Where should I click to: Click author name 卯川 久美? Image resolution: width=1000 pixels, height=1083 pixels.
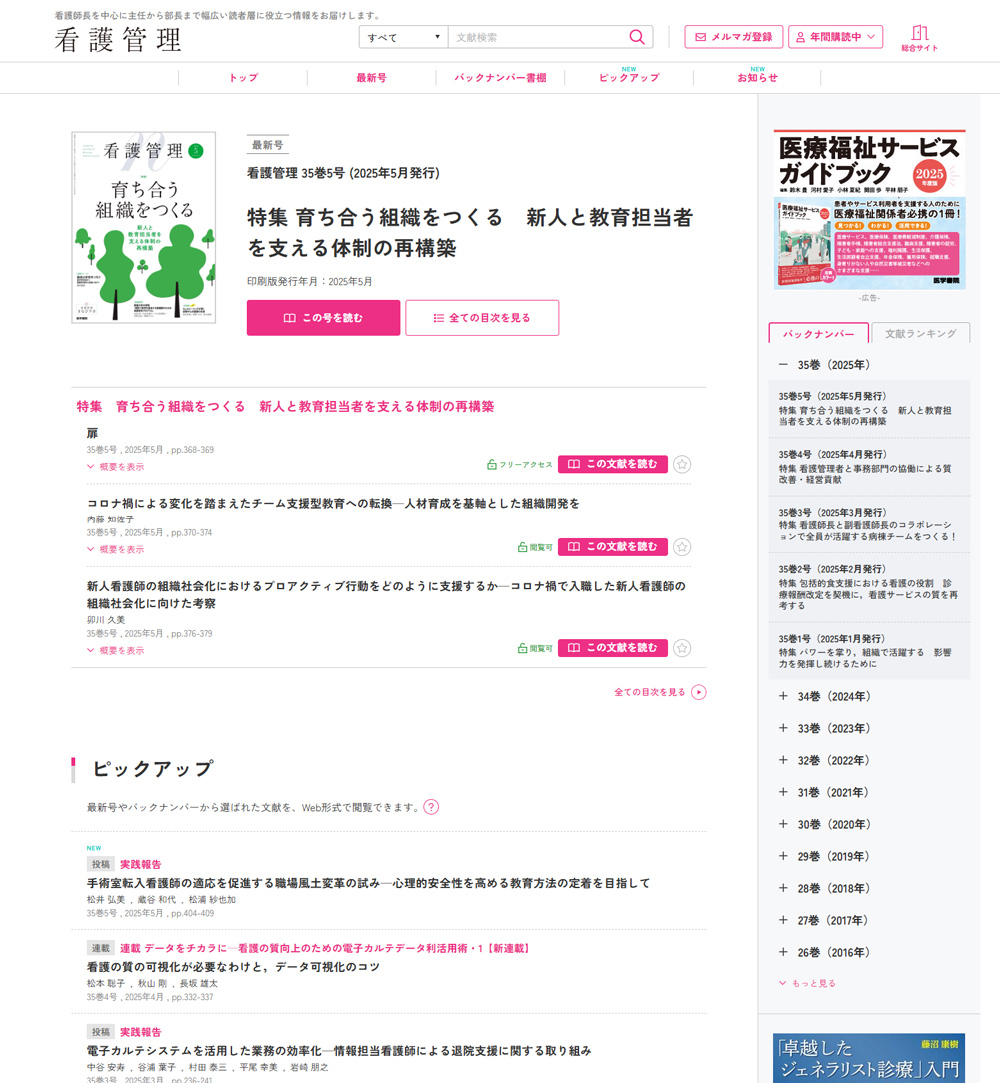pos(106,620)
